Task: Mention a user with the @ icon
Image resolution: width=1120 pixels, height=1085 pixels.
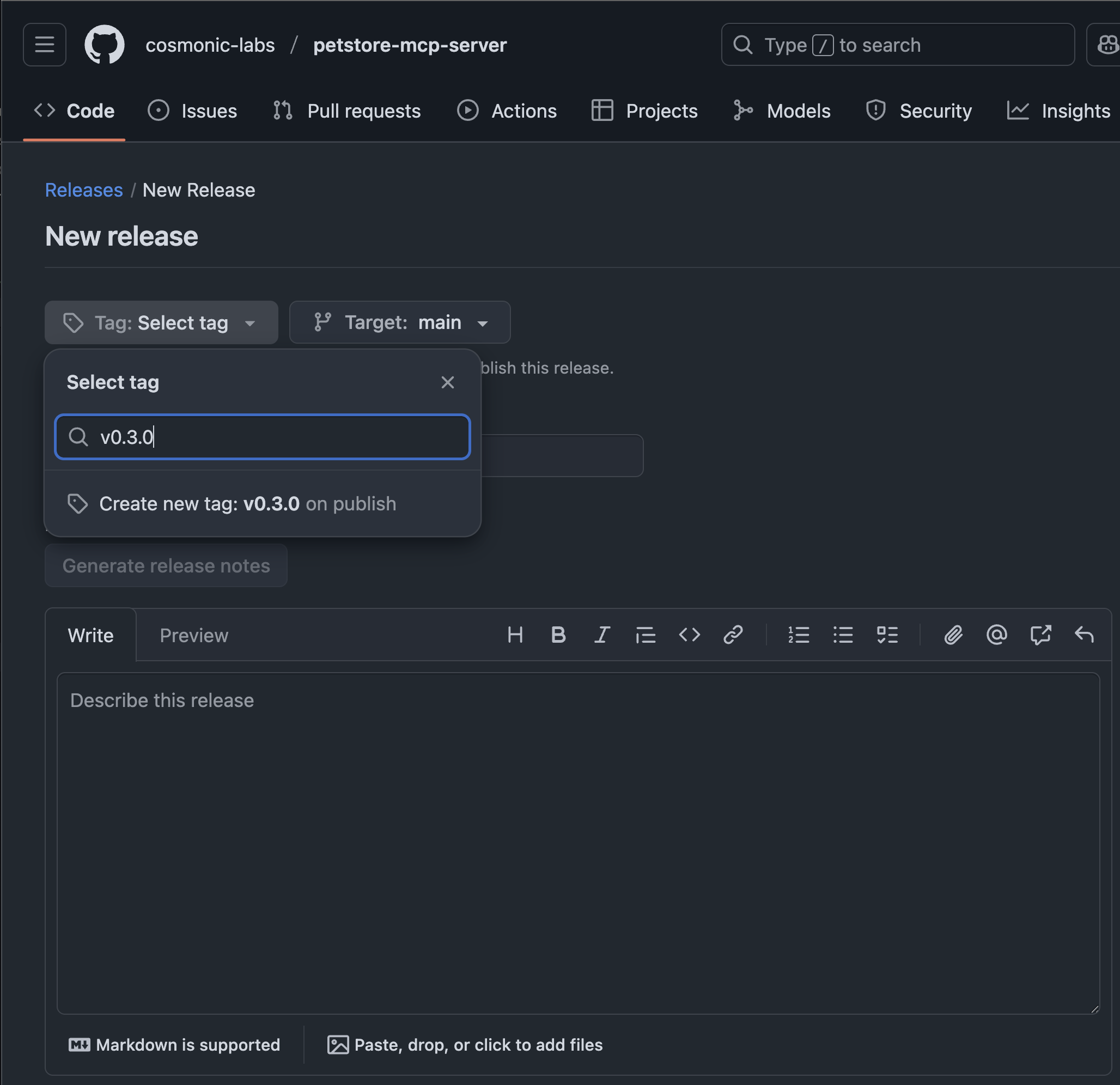Action: [996, 635]
